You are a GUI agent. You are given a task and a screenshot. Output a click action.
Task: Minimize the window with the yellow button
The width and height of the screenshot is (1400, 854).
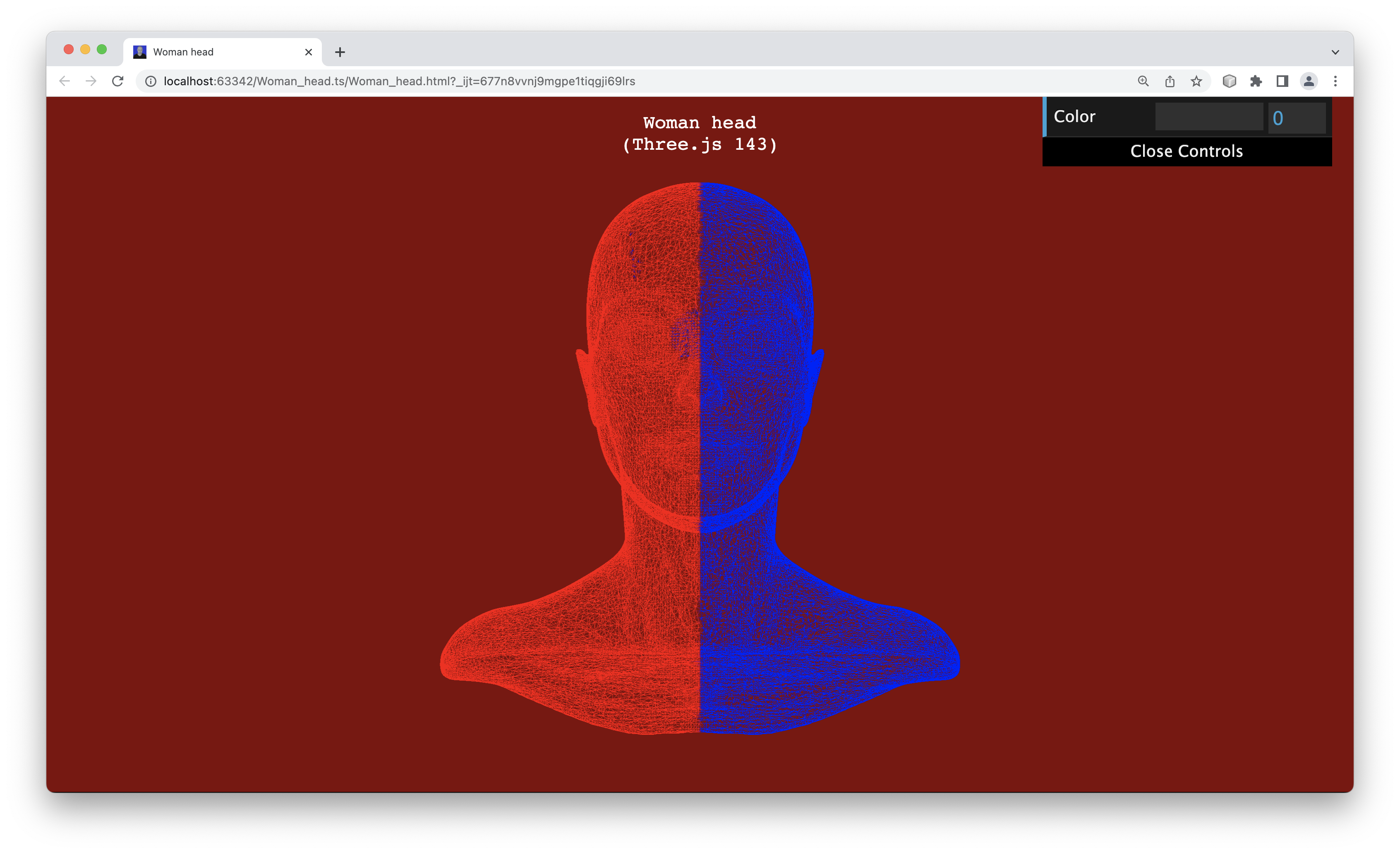[x=85, y=49]
